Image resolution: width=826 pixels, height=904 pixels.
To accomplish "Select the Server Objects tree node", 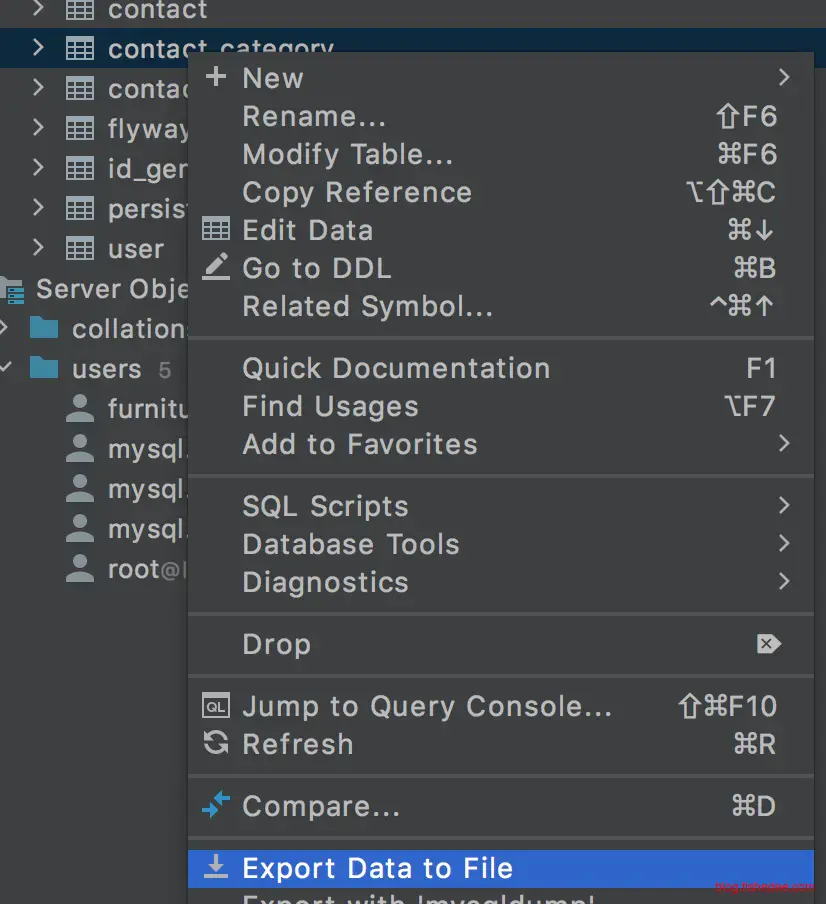I will coord(100,289).
